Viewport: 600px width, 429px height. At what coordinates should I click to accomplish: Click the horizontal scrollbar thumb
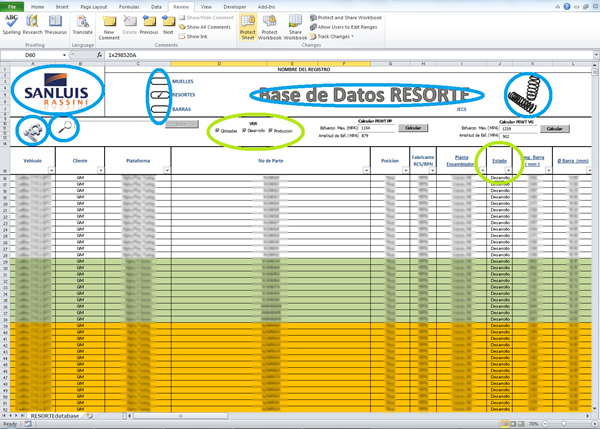coord(180,416)
